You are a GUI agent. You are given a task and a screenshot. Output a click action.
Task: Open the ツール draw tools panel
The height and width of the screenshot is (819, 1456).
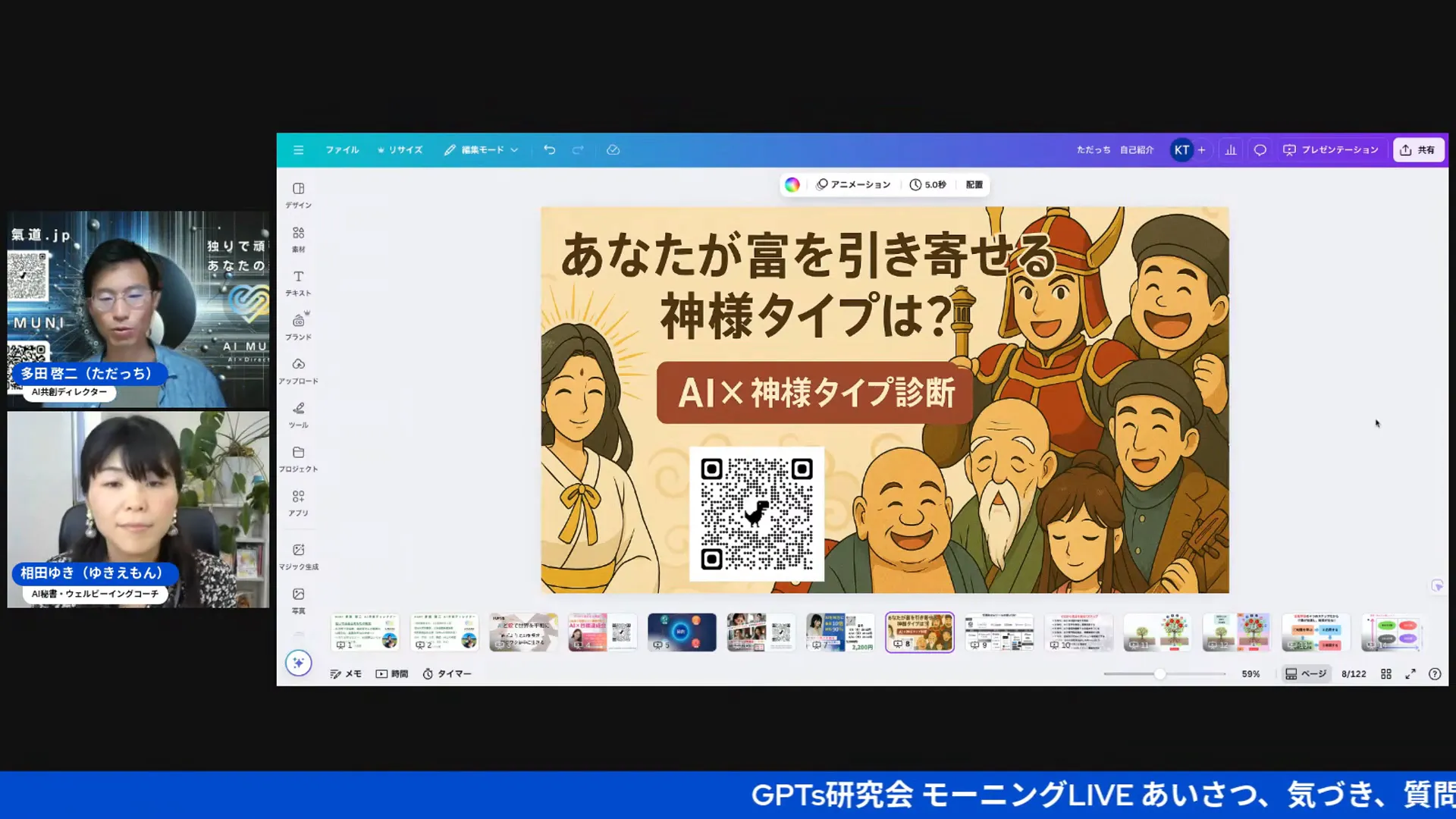click(x=299, y=415)
